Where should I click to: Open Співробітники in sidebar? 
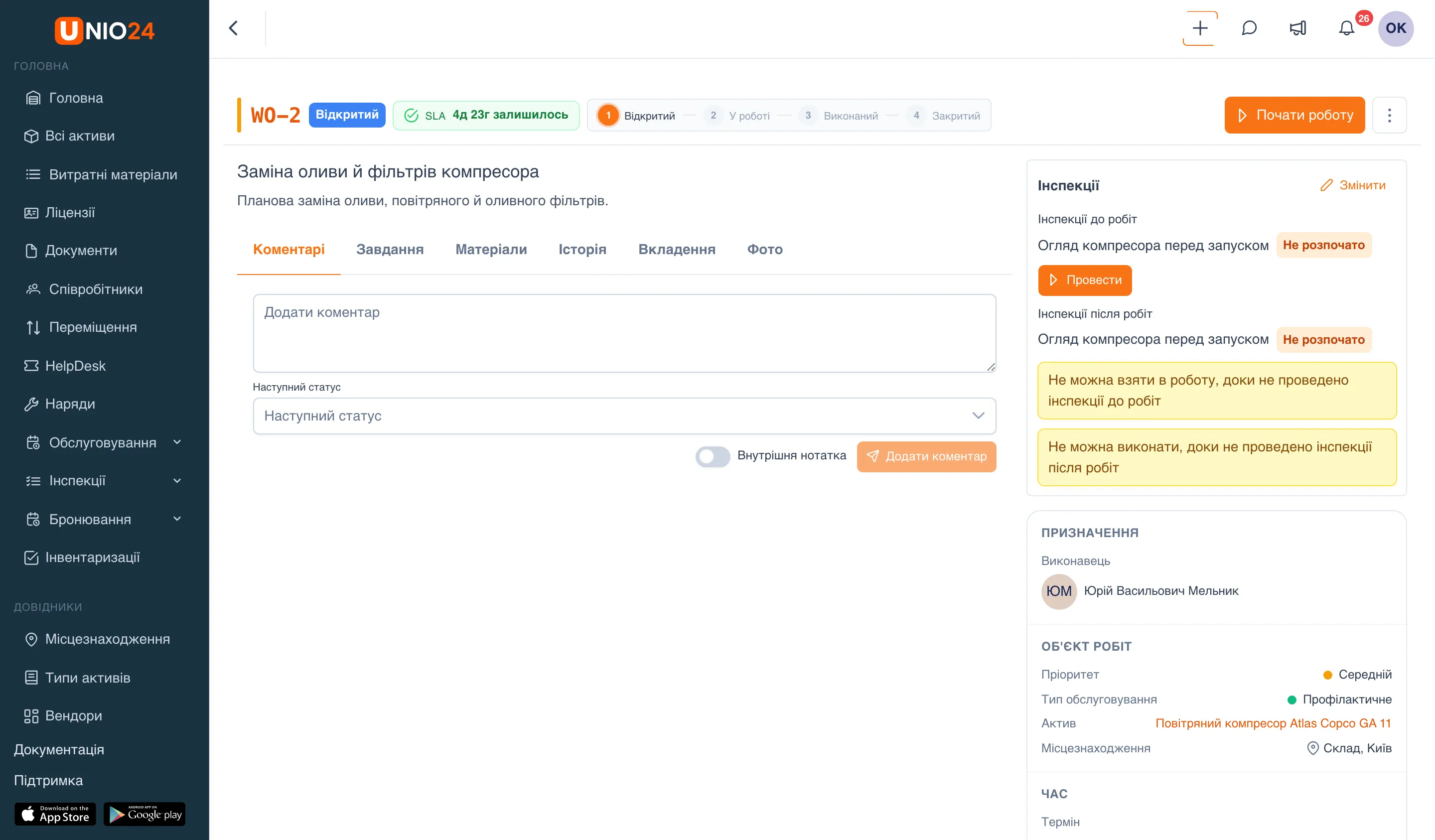point(84,289)
